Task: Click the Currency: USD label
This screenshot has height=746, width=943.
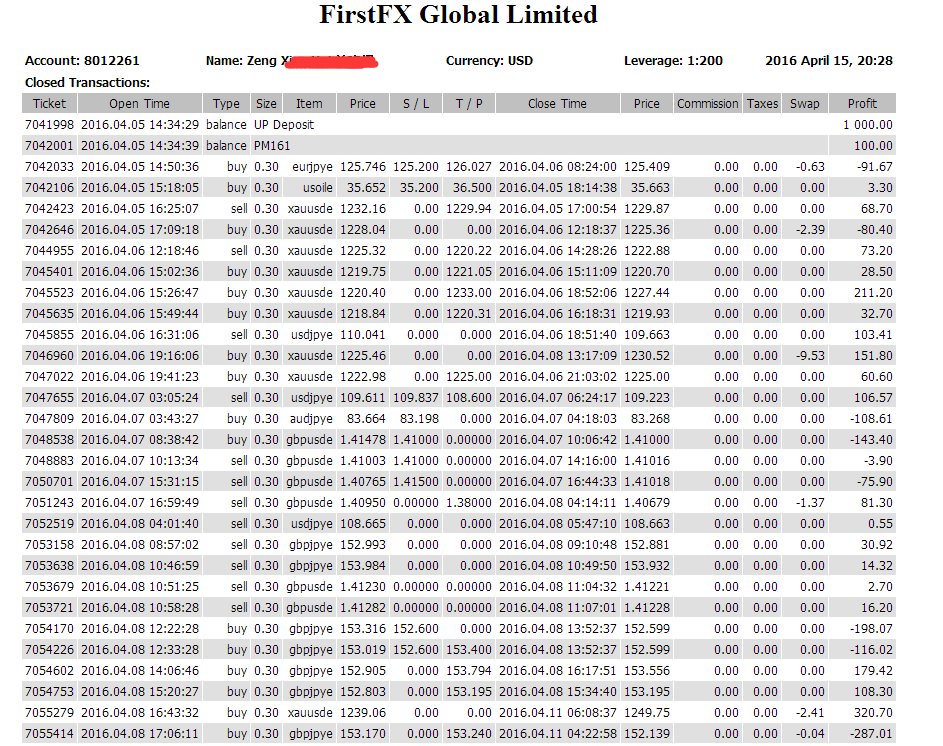Action: (489, 61)
